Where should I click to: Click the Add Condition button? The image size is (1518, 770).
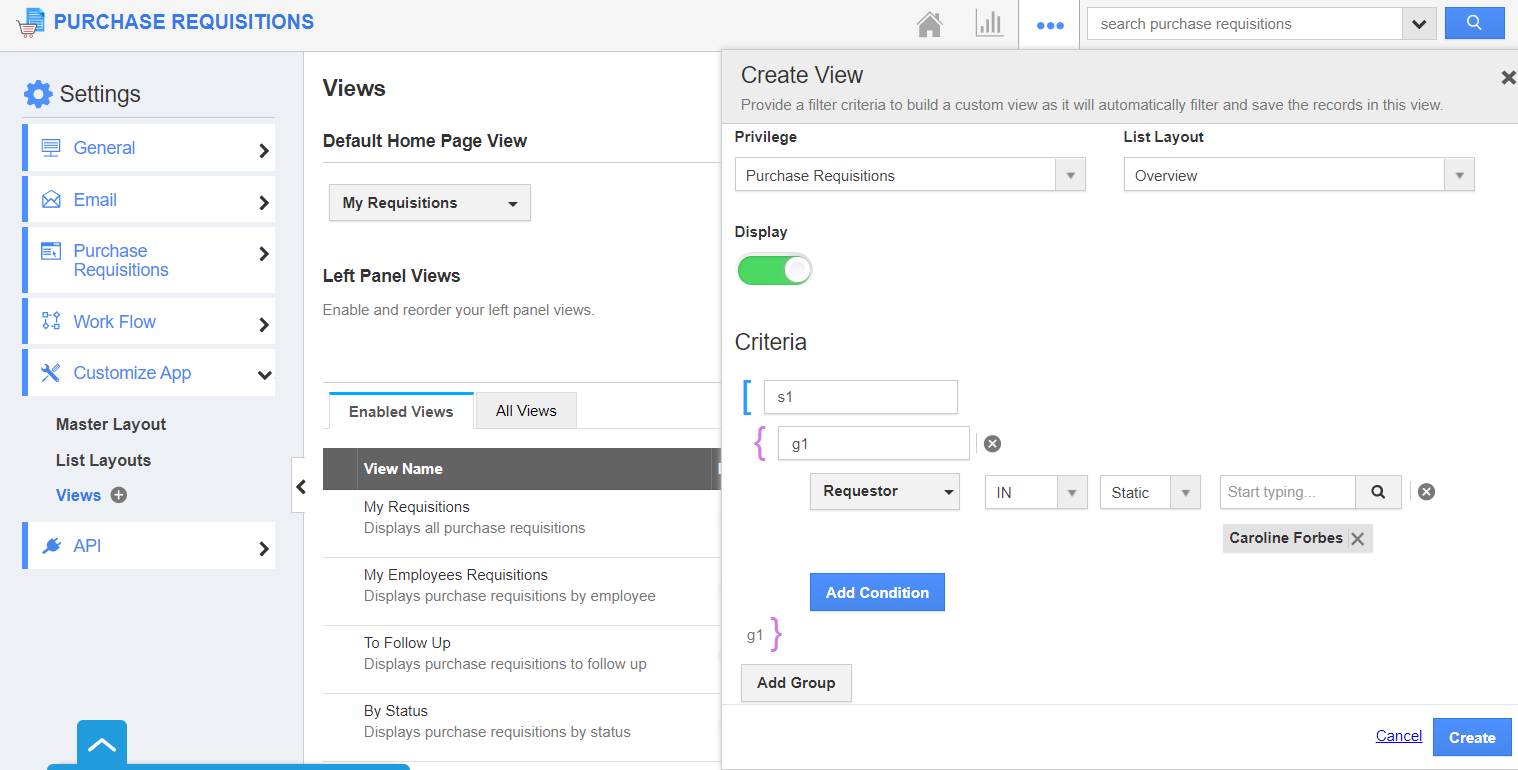tap(877, 592)
